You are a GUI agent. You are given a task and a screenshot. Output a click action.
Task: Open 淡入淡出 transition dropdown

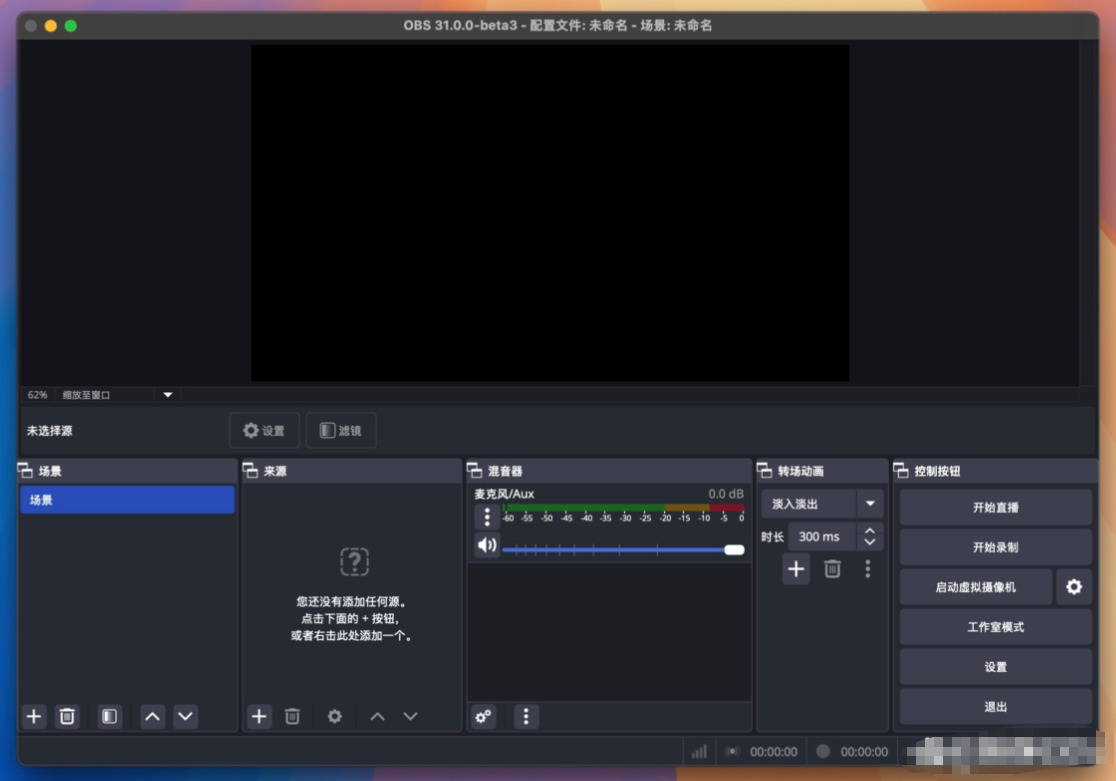[822, 504]
